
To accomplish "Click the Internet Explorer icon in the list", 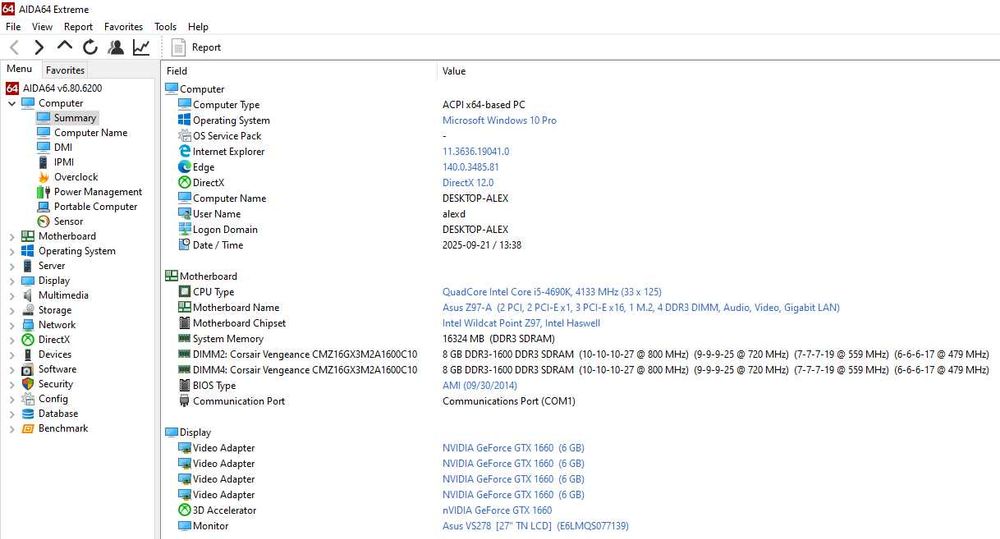I will [184, 151].
